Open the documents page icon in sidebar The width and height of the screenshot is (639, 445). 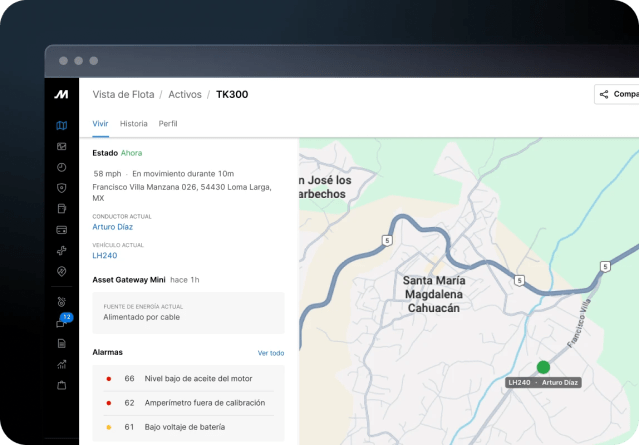coord(62,344)
